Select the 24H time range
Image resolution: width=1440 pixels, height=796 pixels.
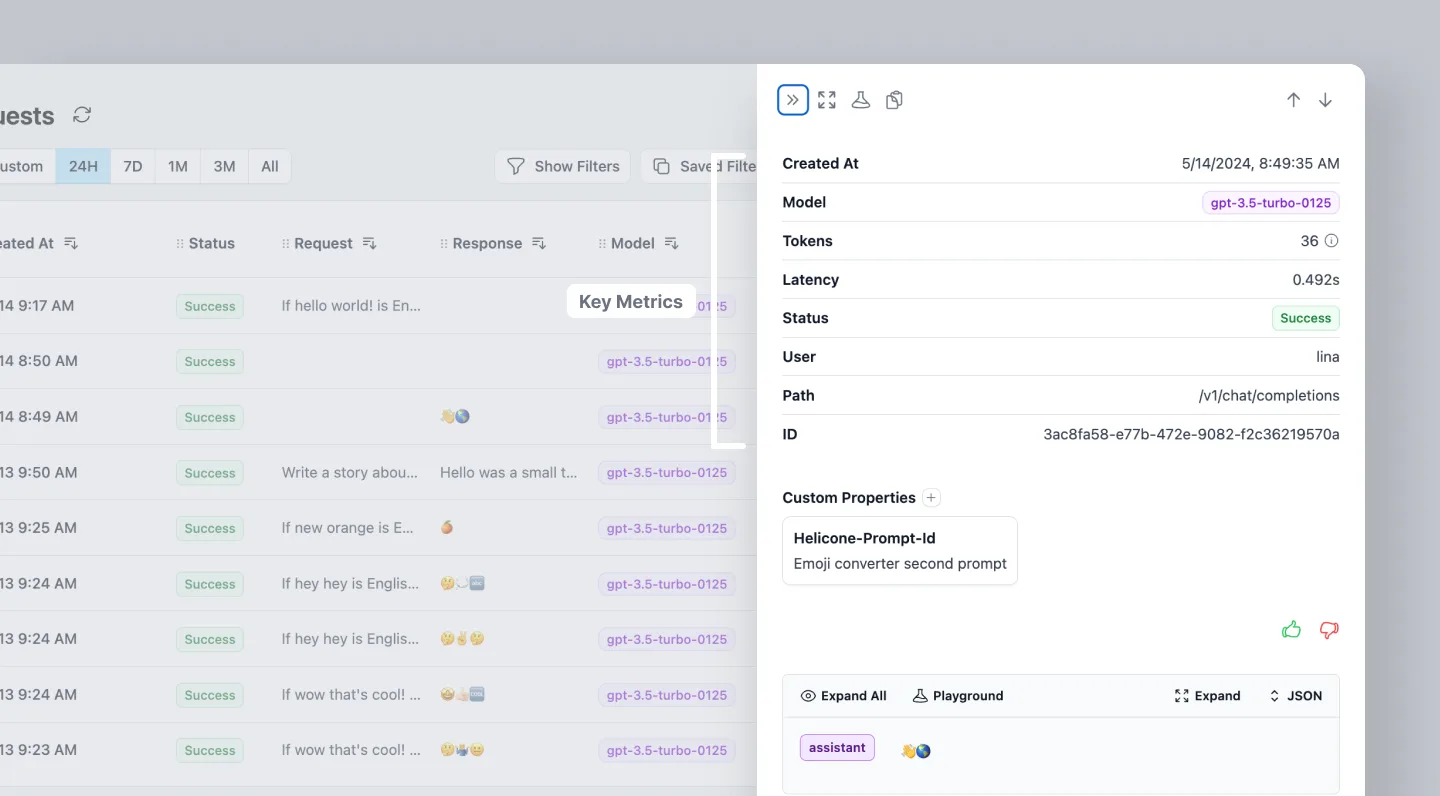coord(83,166)
